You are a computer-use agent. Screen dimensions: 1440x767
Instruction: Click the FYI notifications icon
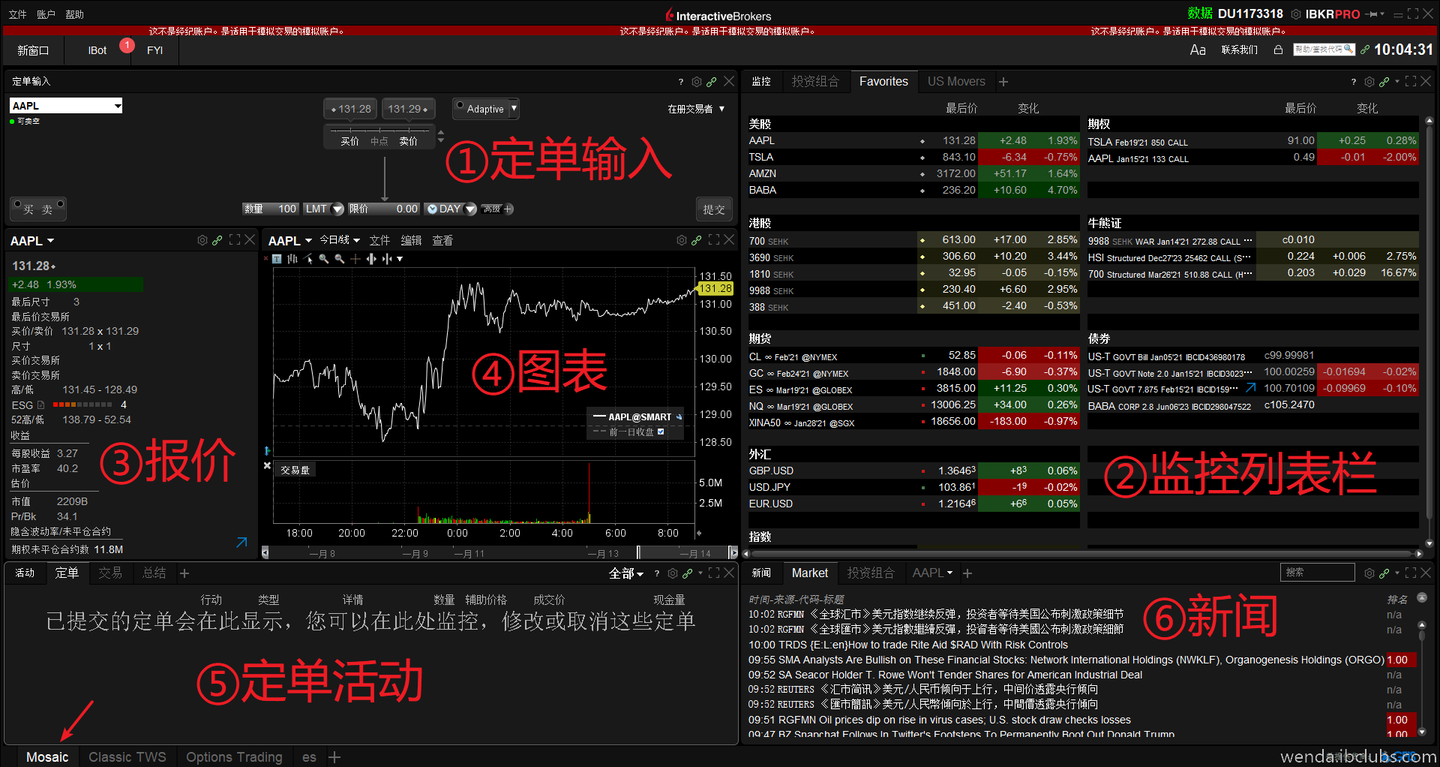coord(154,49)
